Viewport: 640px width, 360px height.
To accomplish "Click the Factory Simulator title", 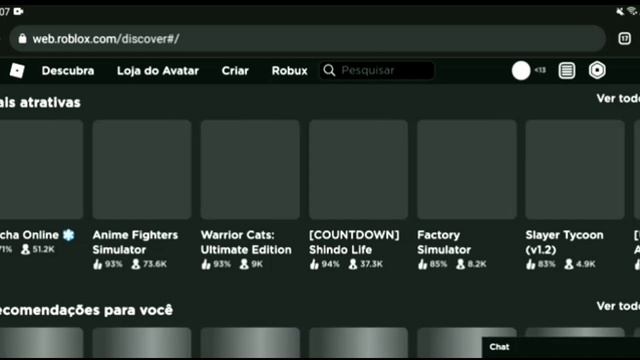I will [444, 242].
